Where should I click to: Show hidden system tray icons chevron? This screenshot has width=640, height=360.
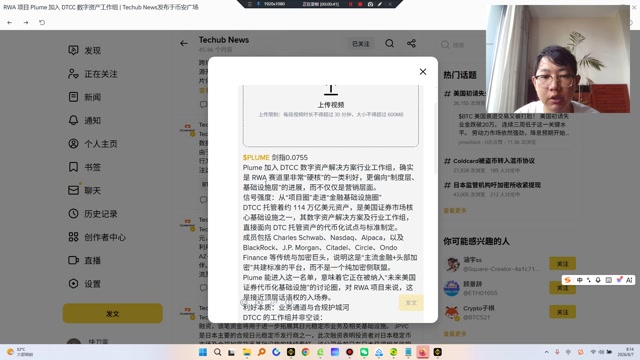547,352
